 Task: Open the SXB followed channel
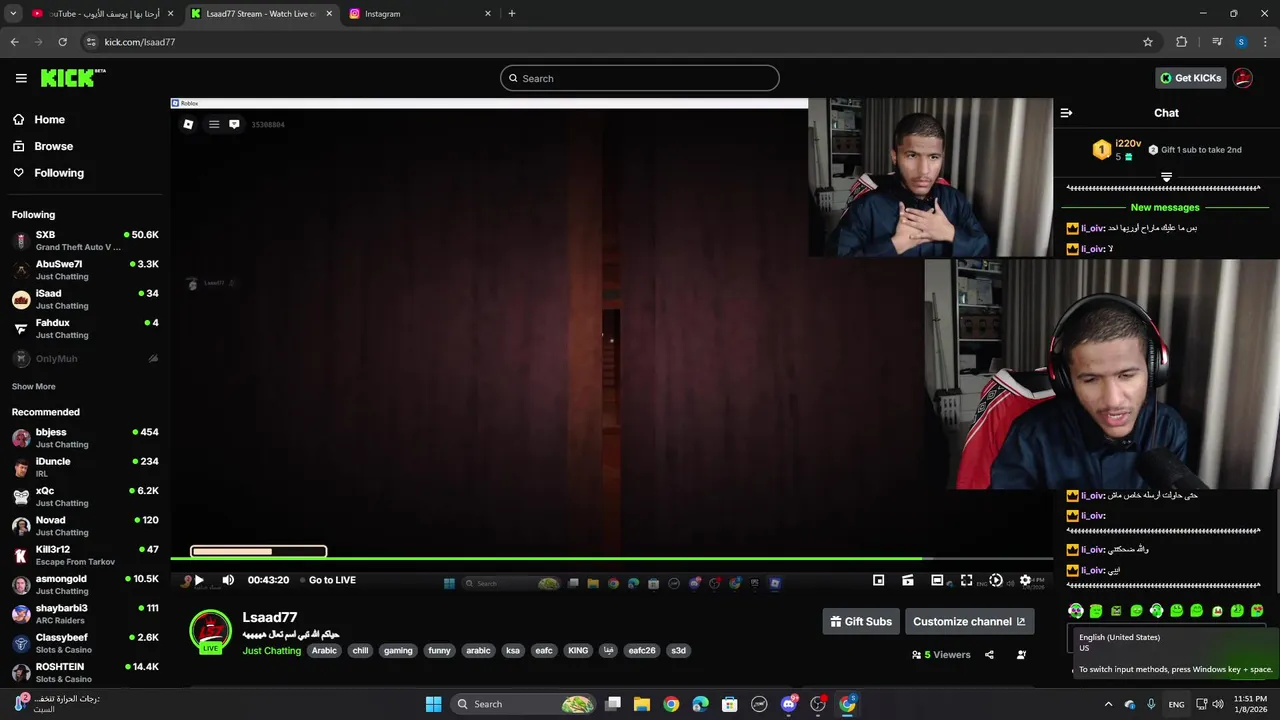(x=85, y=240)
